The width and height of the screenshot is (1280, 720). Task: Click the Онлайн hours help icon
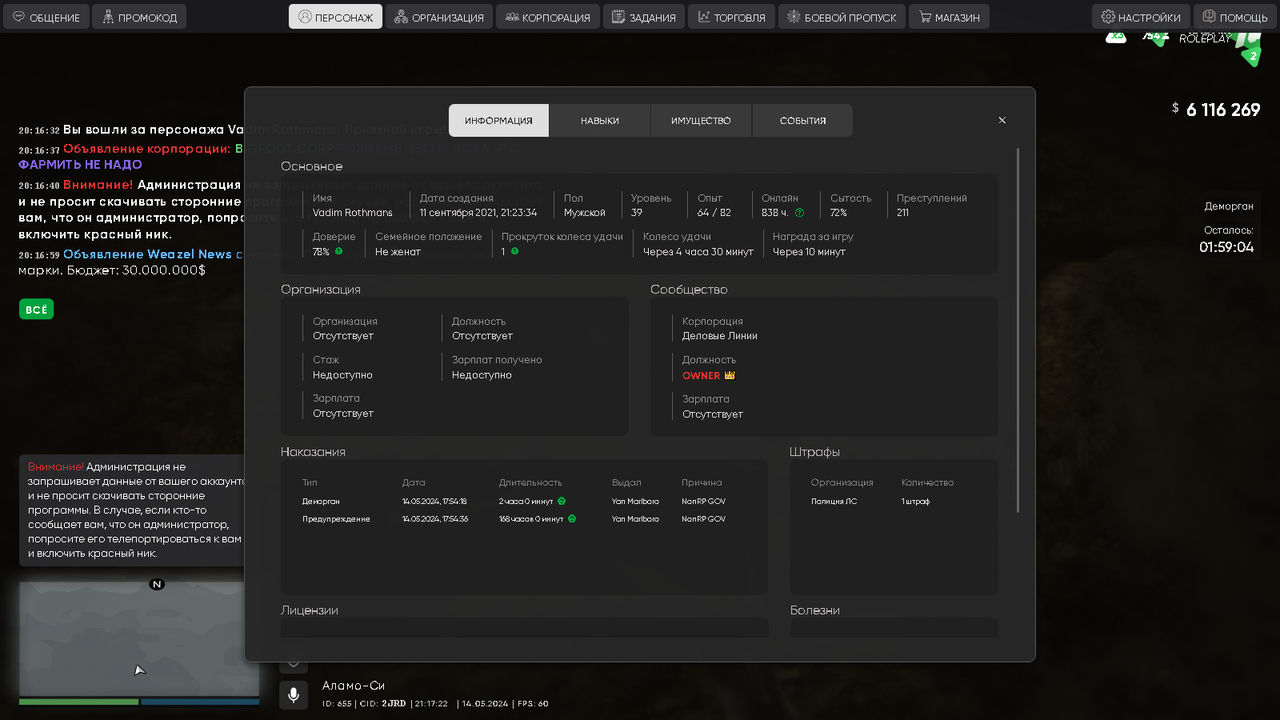[799, 212]
